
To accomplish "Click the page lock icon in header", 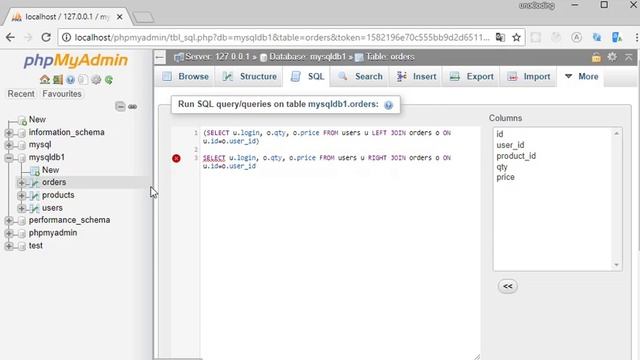I will [x=596, y=57].
